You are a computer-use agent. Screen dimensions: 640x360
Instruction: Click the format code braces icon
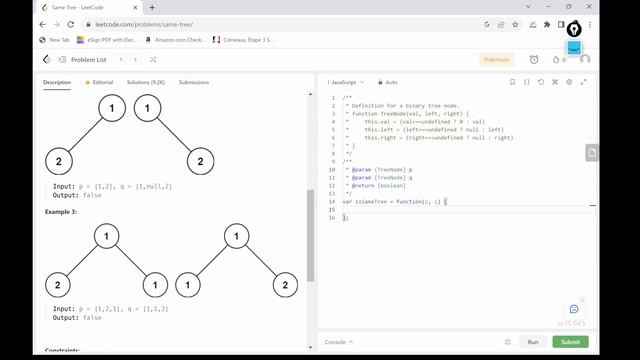coord(527,82)
